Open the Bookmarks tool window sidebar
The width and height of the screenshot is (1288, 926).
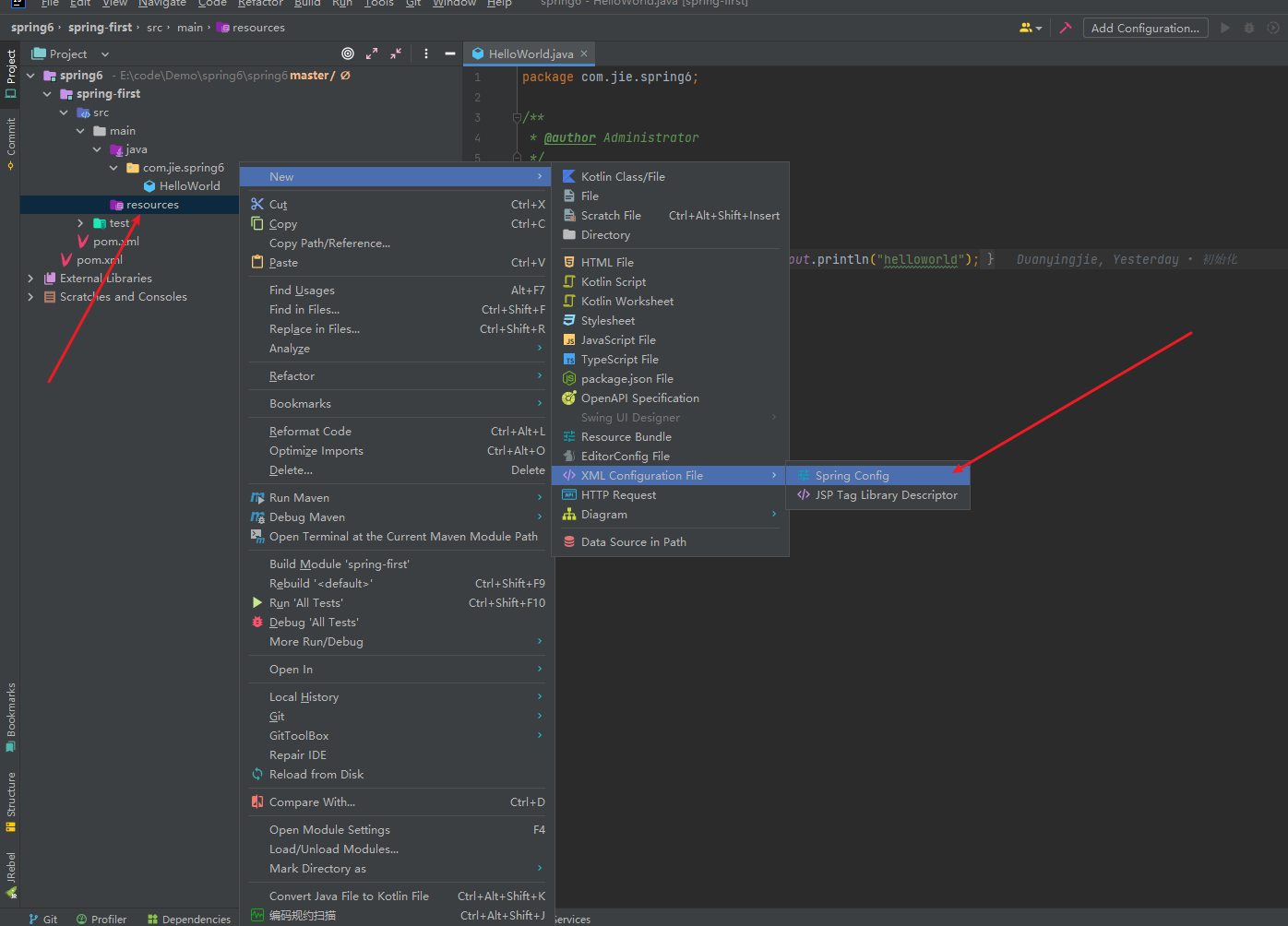pos(10,718)
